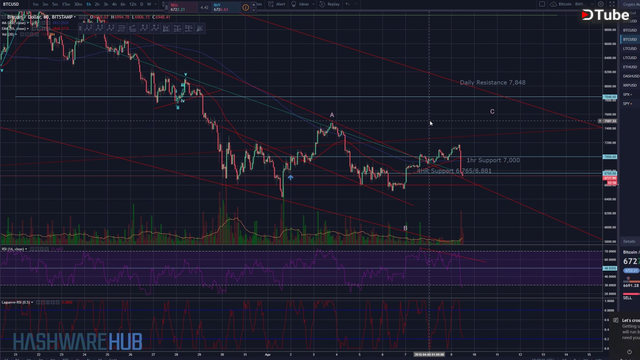Screen dimensions: 640x360
Task: Select the Laguerre RSI pane legend
Action: (x=17, y=302)
